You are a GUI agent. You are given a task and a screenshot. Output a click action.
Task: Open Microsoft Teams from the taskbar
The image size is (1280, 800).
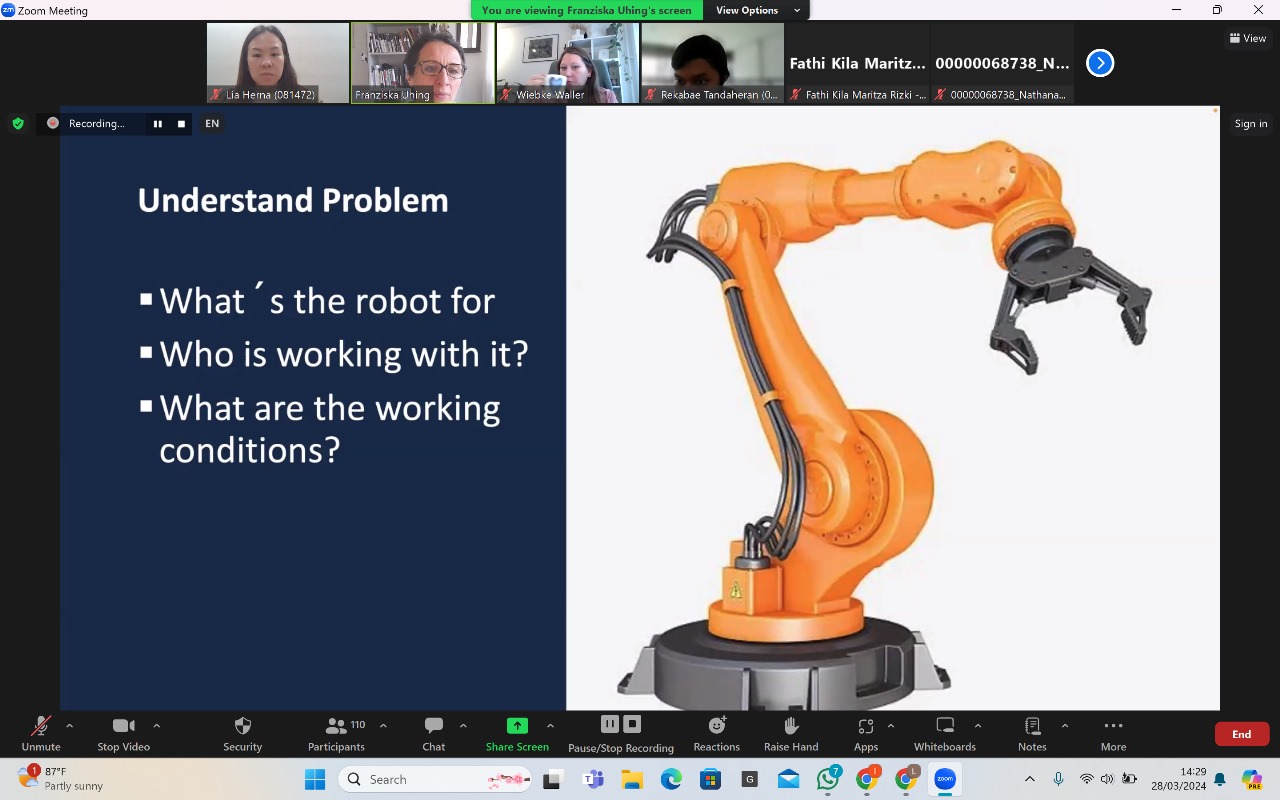coord(592,779)
